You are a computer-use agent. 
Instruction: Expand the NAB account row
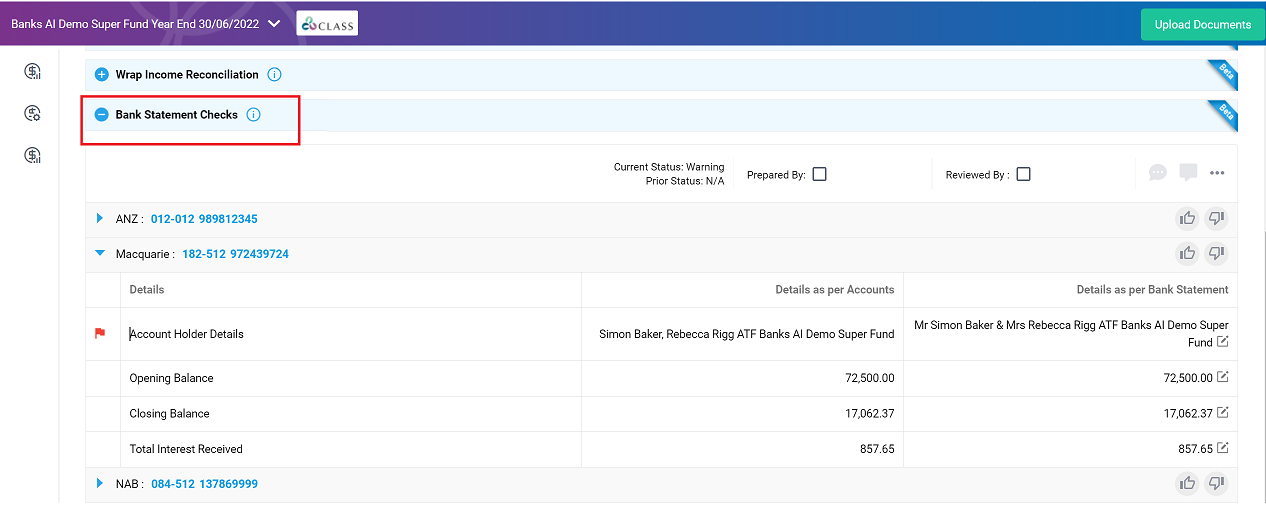point(99,483)
